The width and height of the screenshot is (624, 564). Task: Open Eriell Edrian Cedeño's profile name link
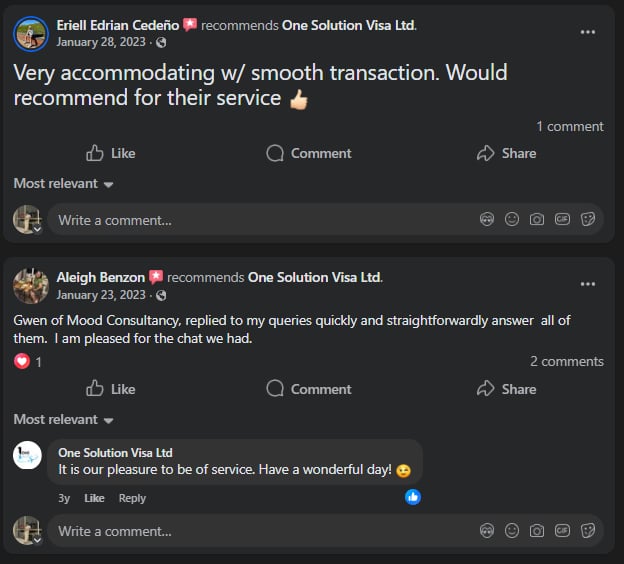[x=119, y=25]
